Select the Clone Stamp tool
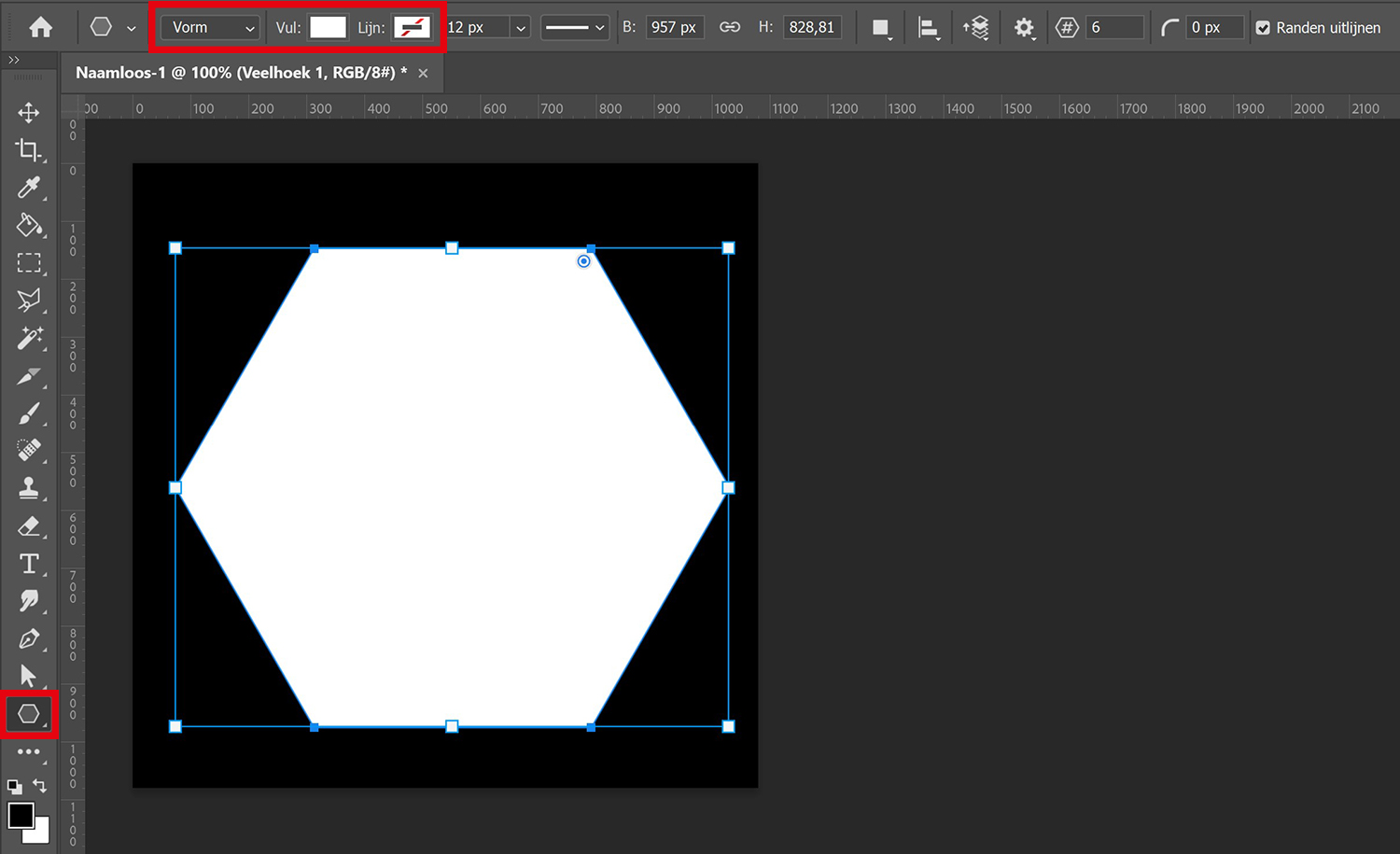 29,488
